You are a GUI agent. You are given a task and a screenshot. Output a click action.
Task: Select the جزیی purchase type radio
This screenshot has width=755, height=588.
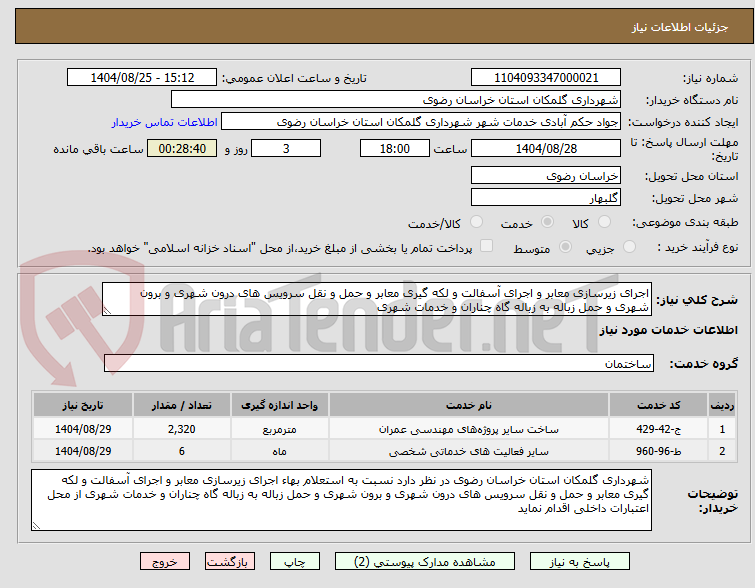point(629,247)
